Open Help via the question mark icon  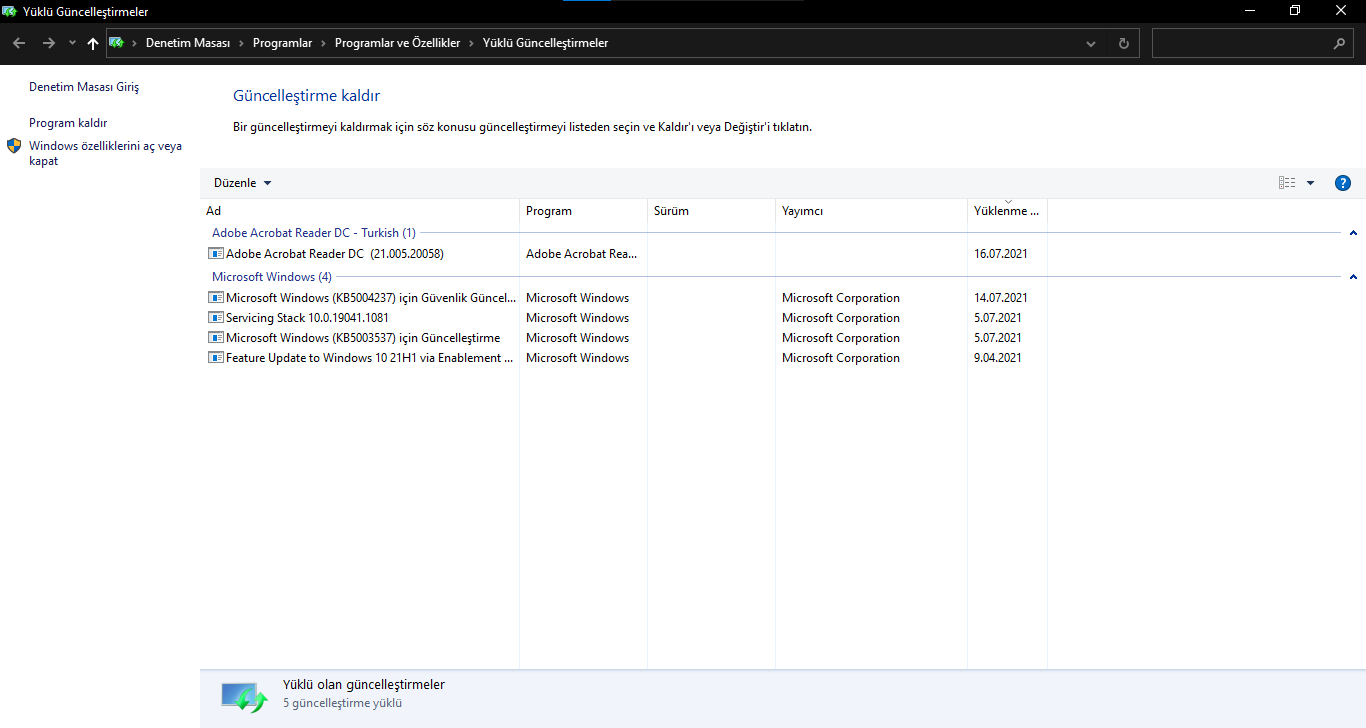tap(1343, 183)
